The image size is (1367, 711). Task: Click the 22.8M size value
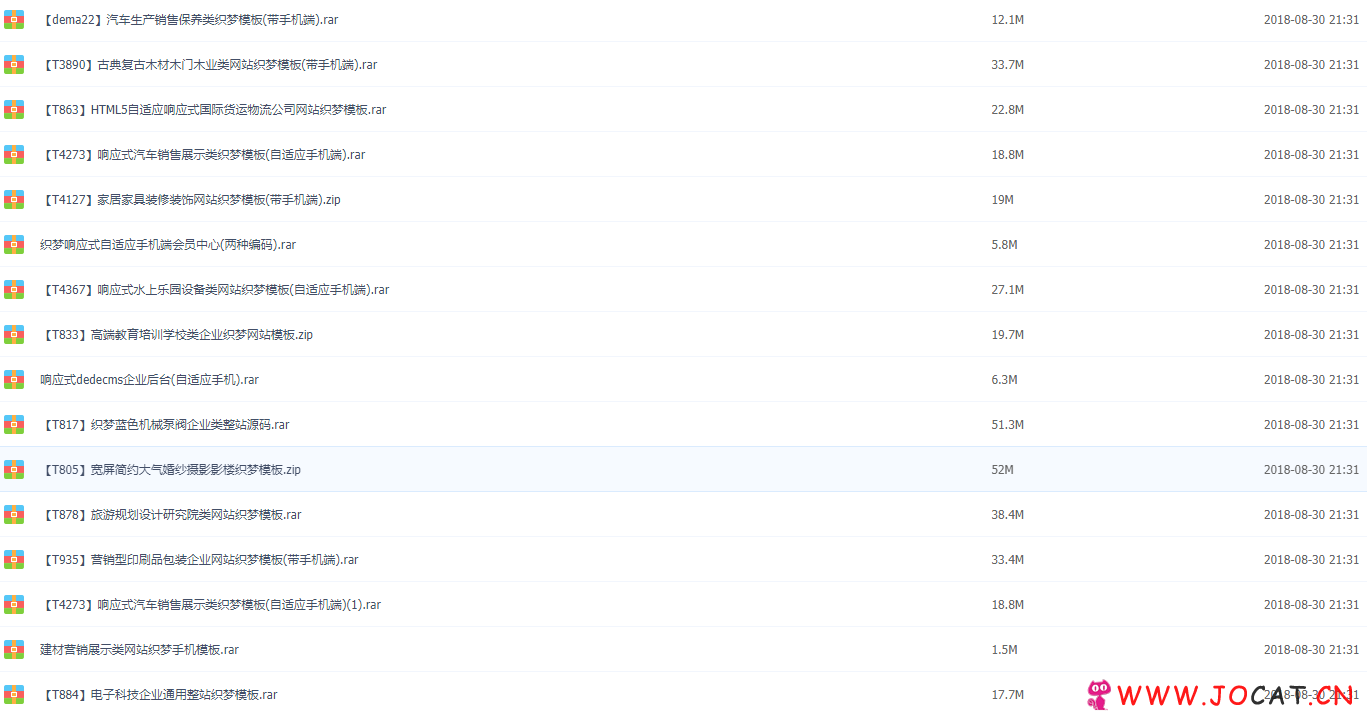(x=1008, y=110)
